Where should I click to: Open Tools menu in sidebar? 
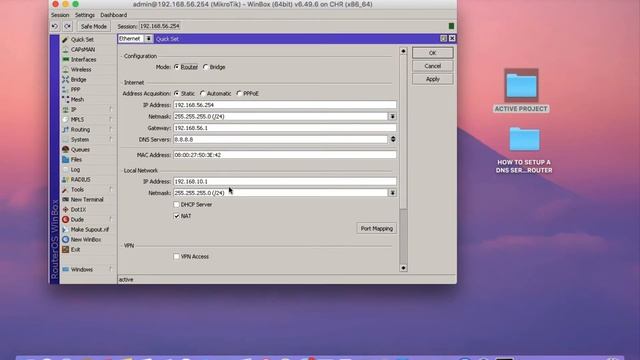[77, 189]
